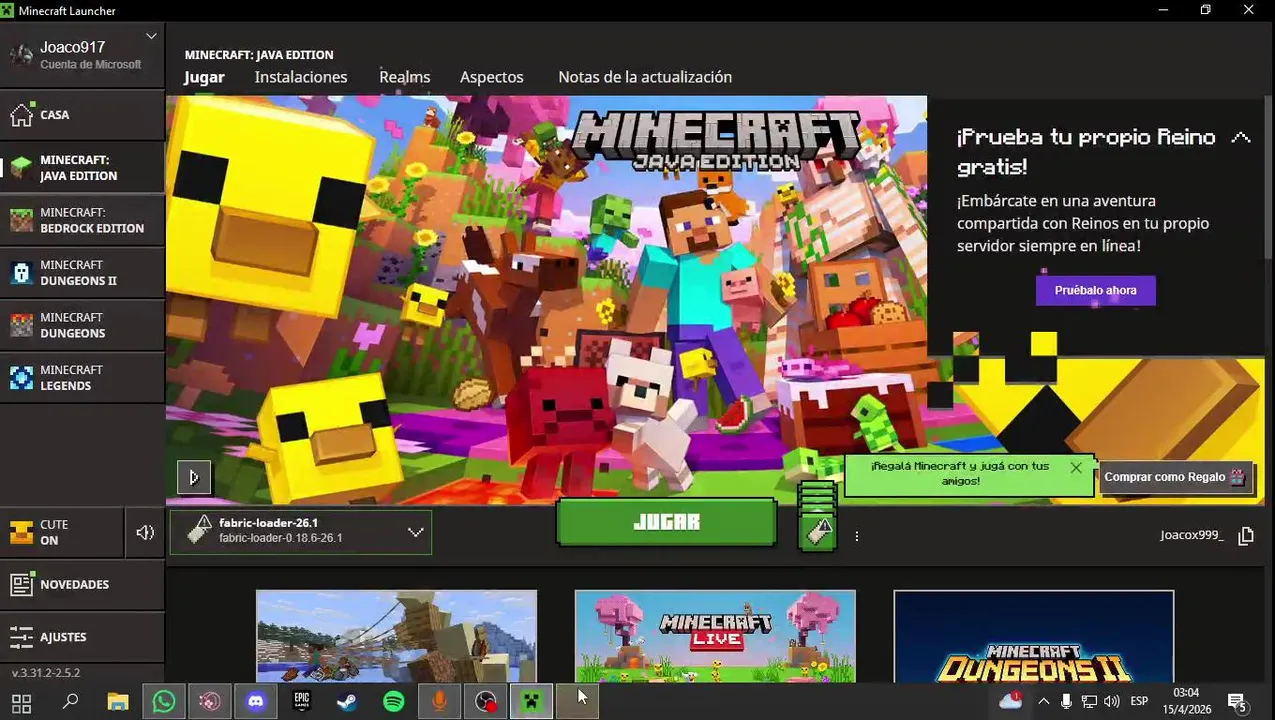Open Spotify from taskbar
This screenshot has height=720, width=1275.
393,702
